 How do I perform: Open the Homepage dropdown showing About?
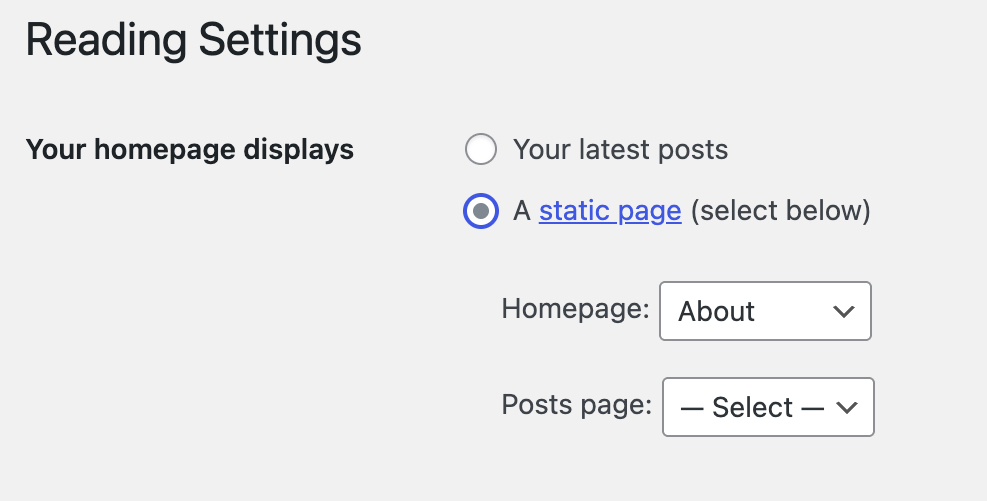pyautogui.click(x=765, y=311)
